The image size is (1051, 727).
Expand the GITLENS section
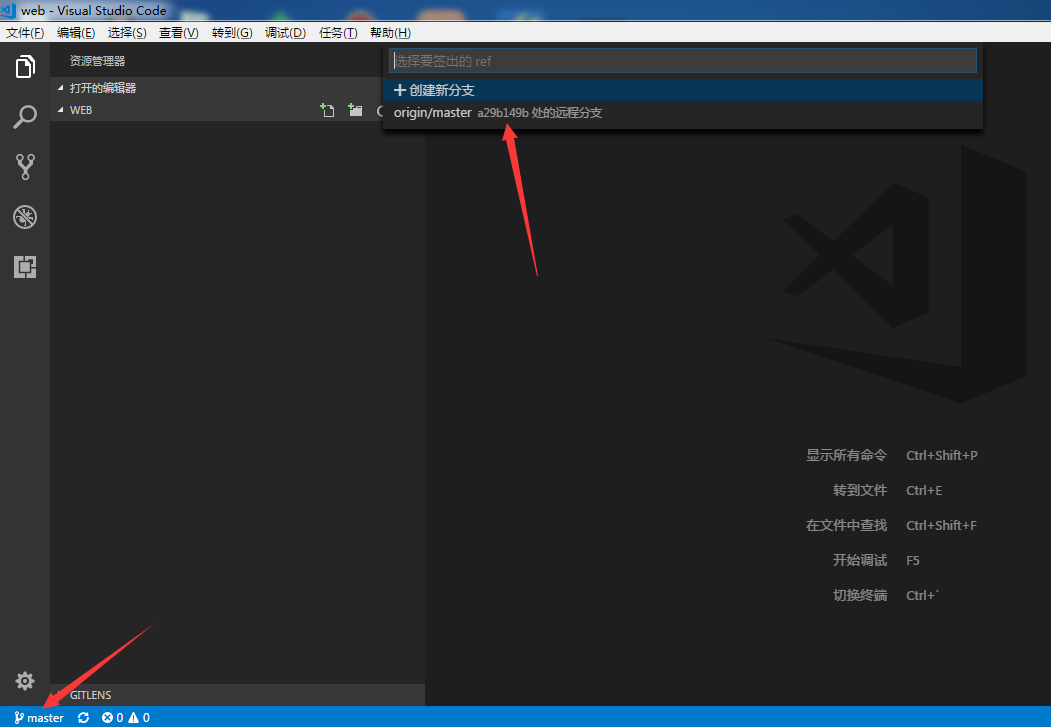(x=237, y=695)
